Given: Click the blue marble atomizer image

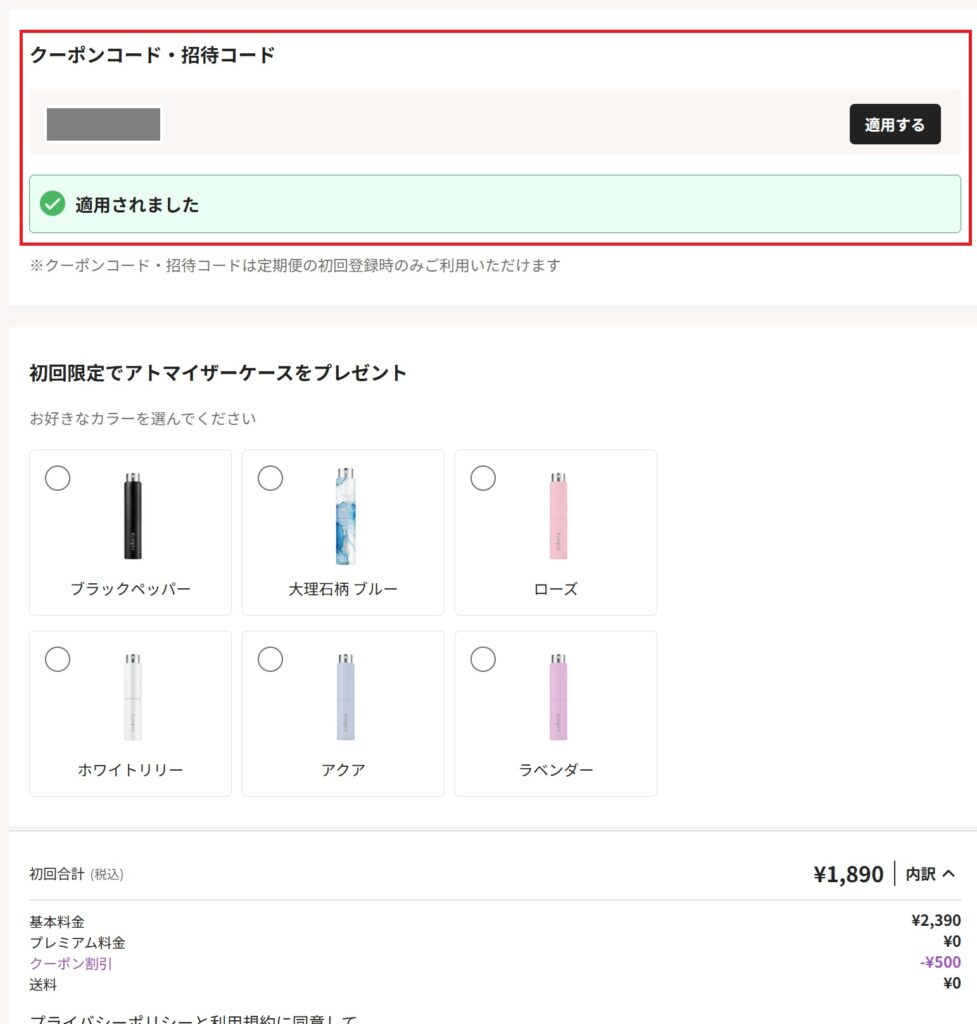Looking at the screenshot, I should click(x=346, y=516).
